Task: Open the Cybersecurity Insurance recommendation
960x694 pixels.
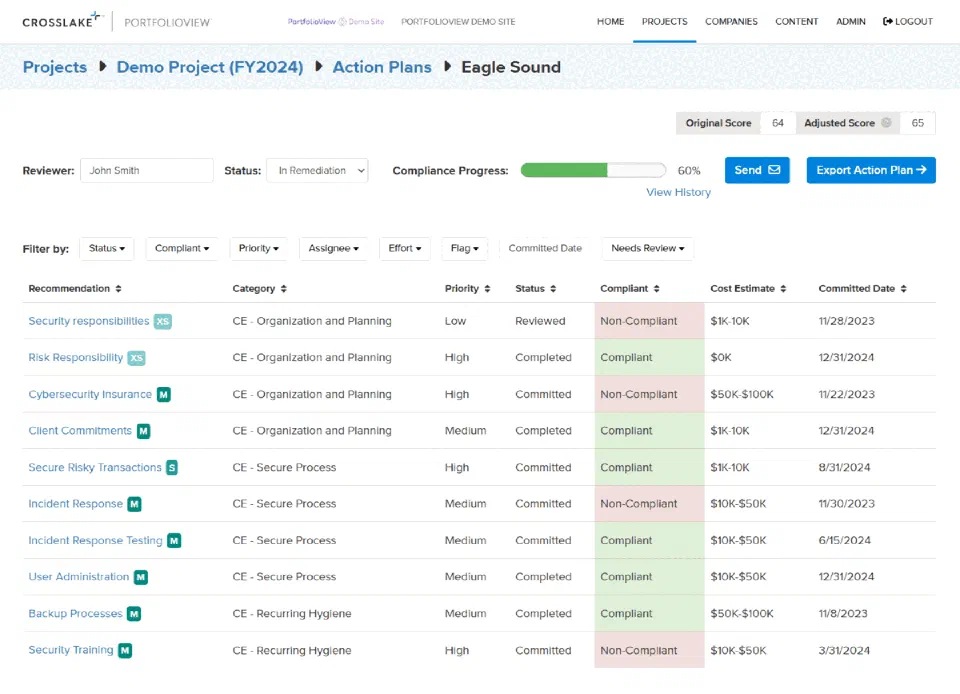Action: pyautogui.click(x=90, y=394)
